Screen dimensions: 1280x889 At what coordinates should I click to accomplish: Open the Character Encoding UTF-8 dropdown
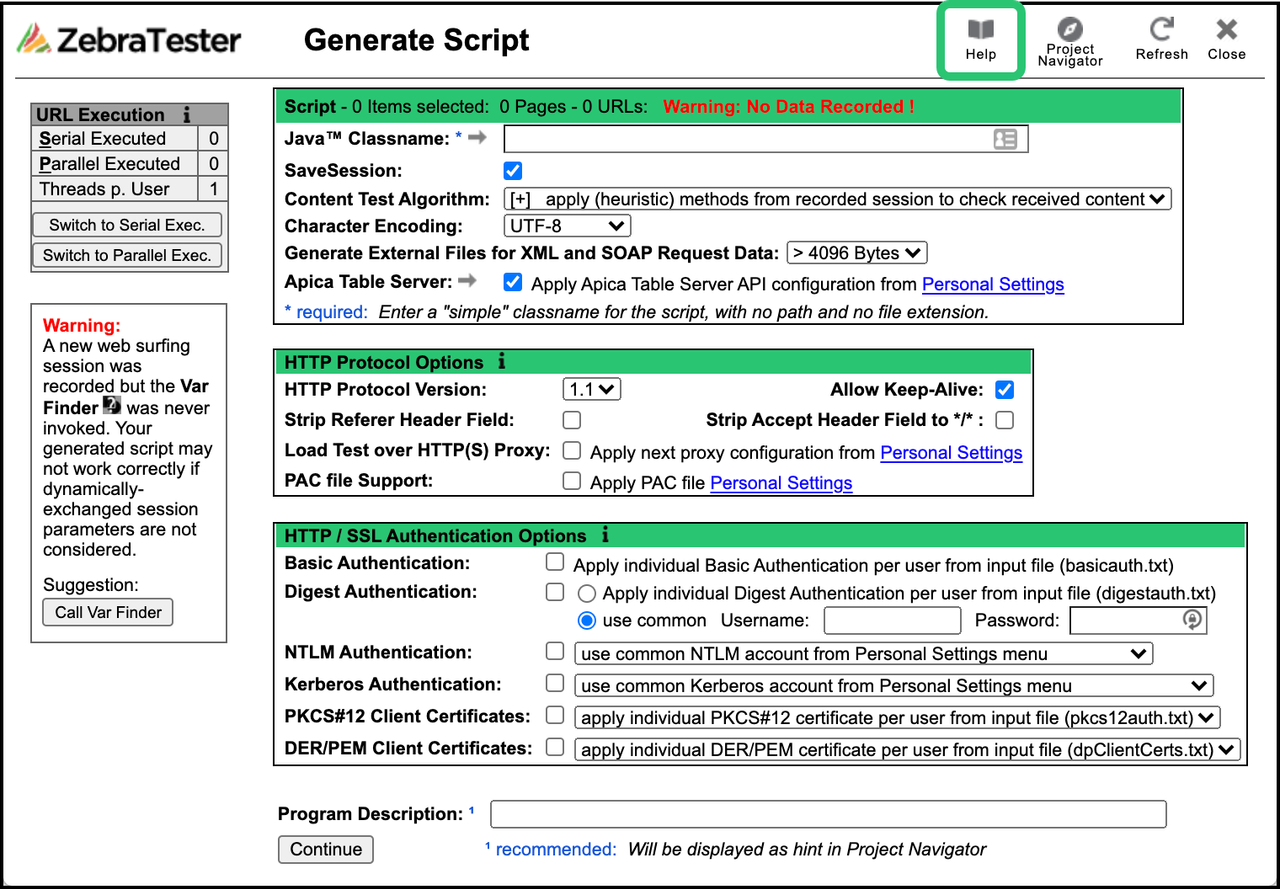point(567,226)
